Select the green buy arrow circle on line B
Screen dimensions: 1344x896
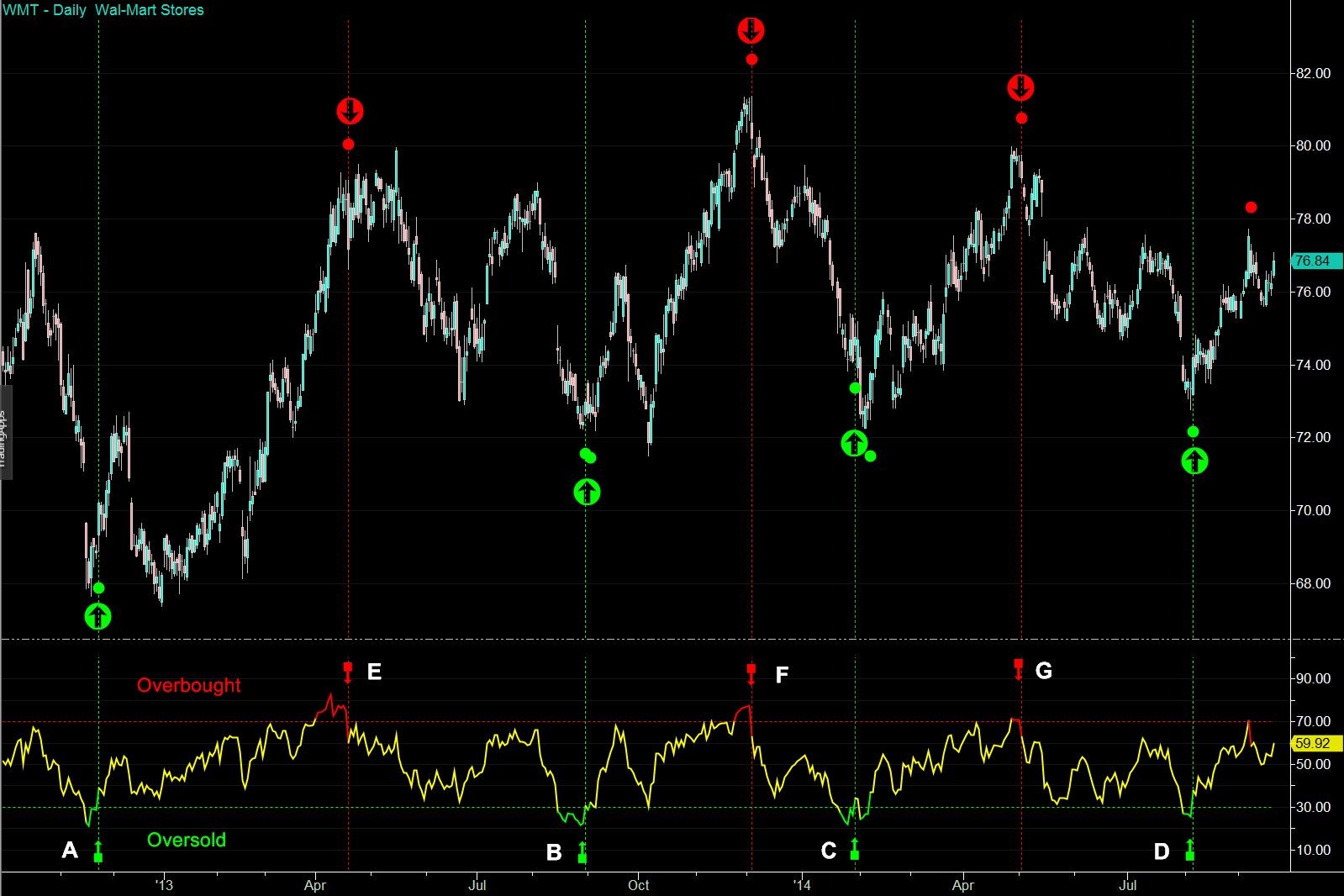pos(587,492)
